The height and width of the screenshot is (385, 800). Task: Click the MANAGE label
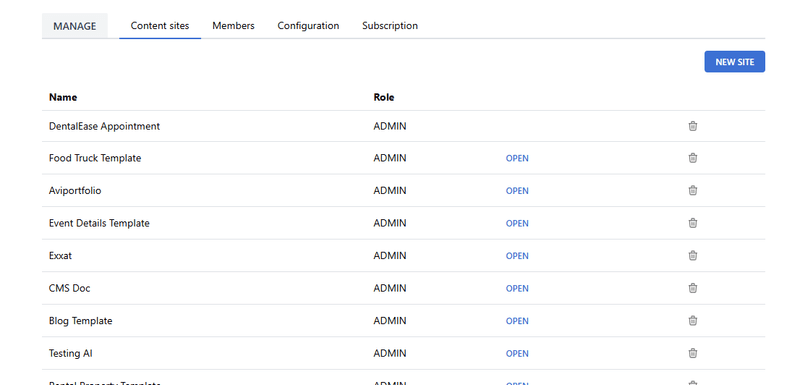pyautogui.click(x=74, y=26)
